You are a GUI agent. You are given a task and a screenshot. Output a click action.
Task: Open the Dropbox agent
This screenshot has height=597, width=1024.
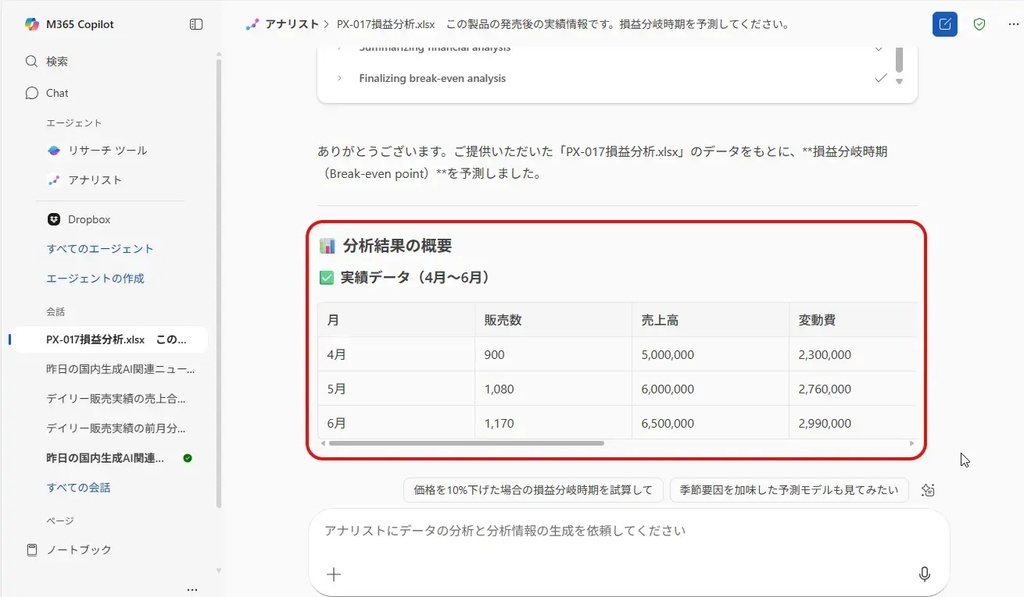pyautogui.click(x=88, y=219)
